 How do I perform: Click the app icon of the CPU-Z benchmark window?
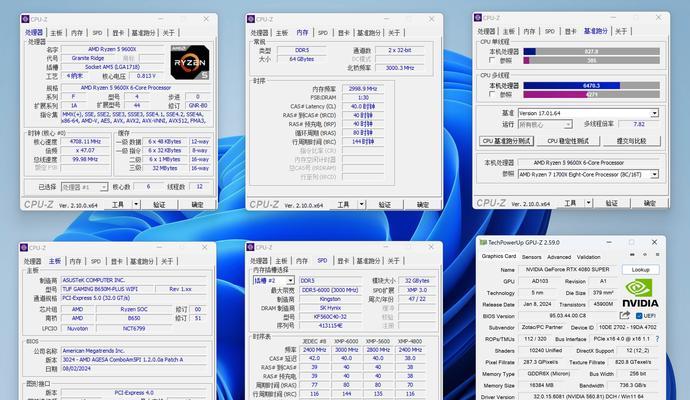[x=477, y=18]
